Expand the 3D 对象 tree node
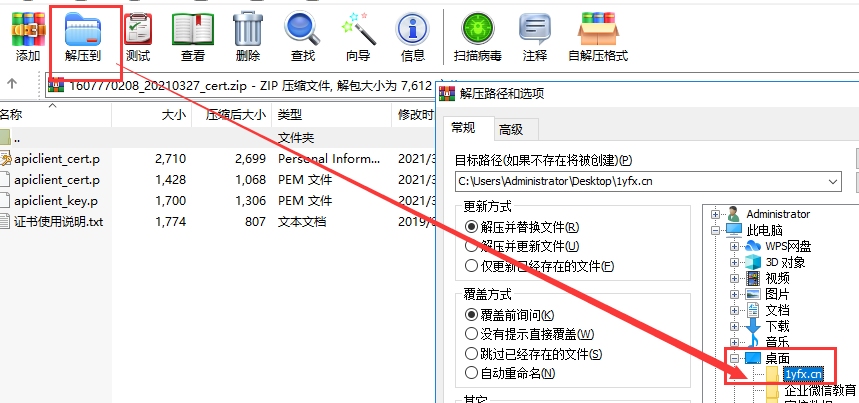 click(734, 262)
